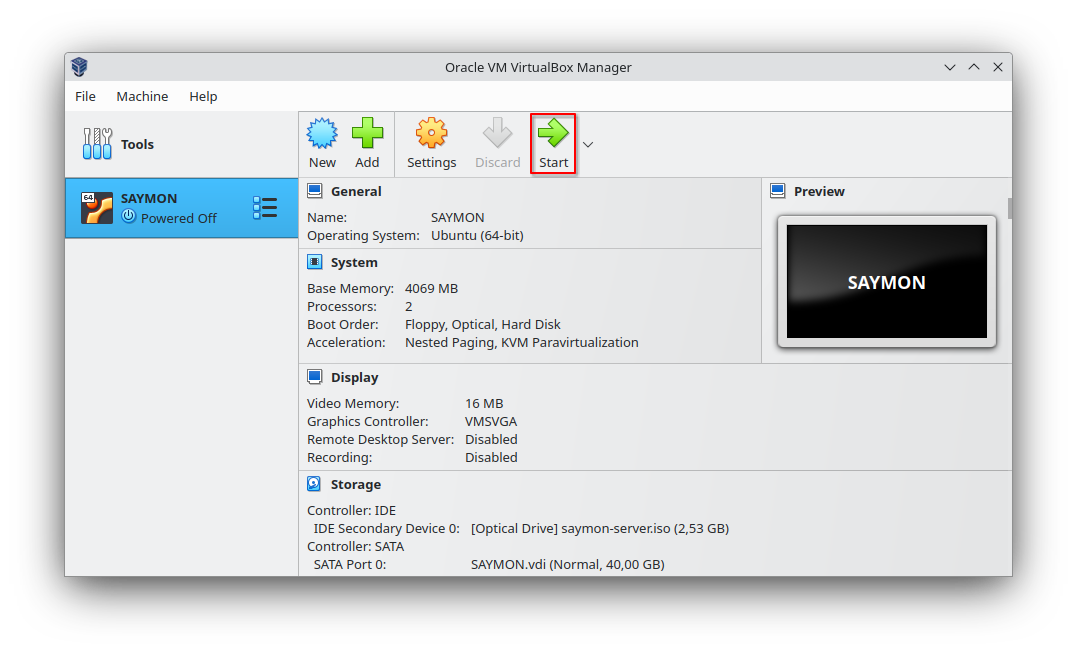Click the details pane vertical scrollbar
This screenshot has width=1077, height=653.
(x=1009, y=208)
